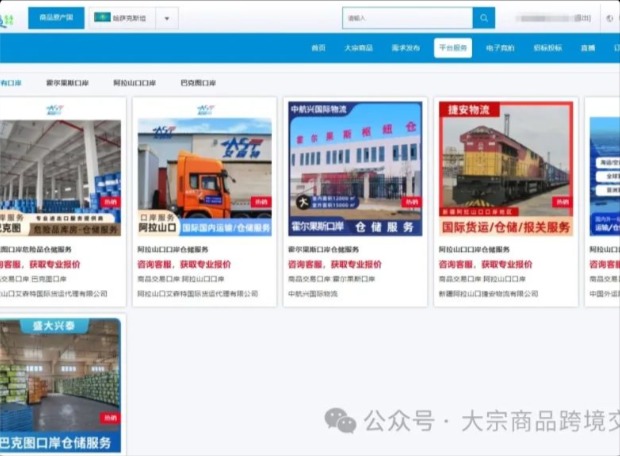This screenshot has height=456, width=620.
Task: Open the 需求发布 navigation item
Action: click(406, 48)
